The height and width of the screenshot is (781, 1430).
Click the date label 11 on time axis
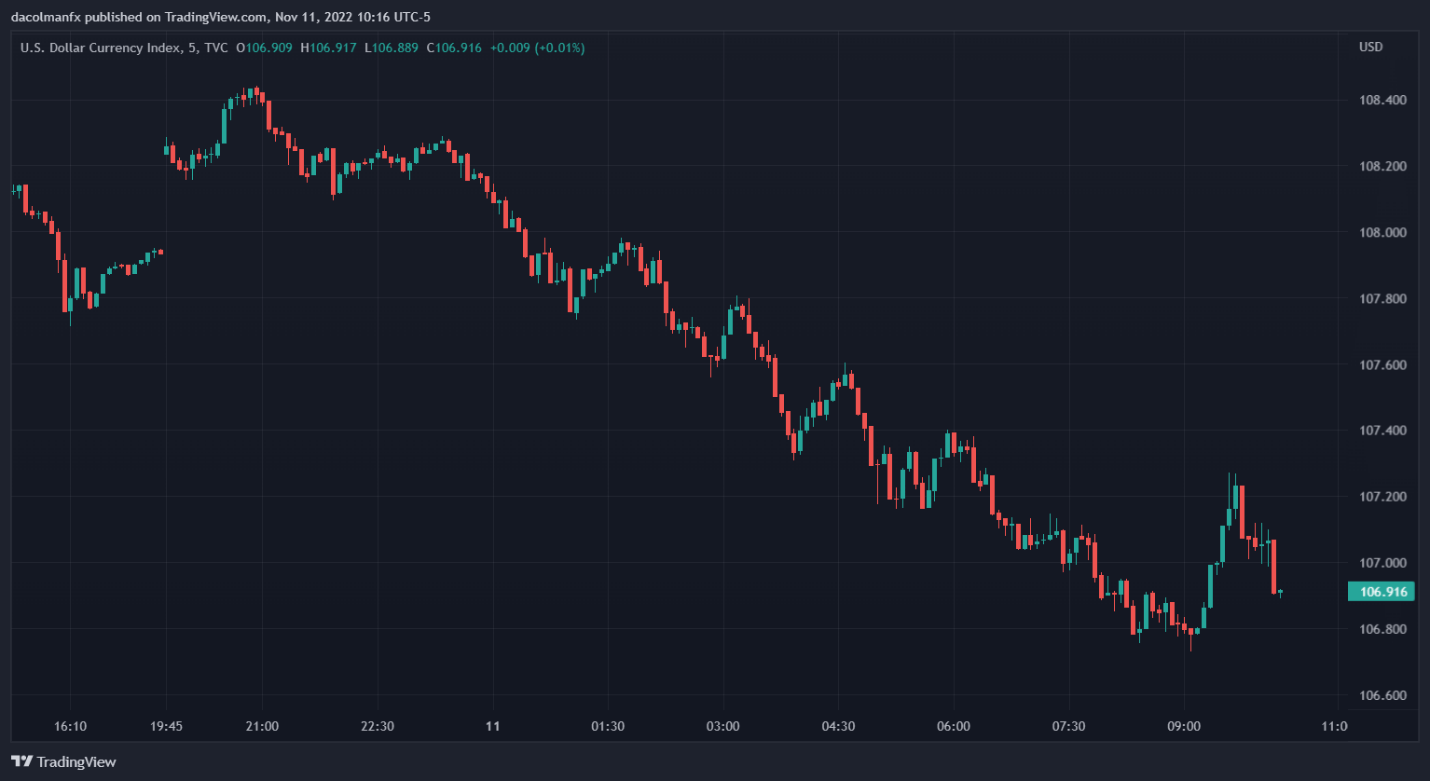coord(492,726)
